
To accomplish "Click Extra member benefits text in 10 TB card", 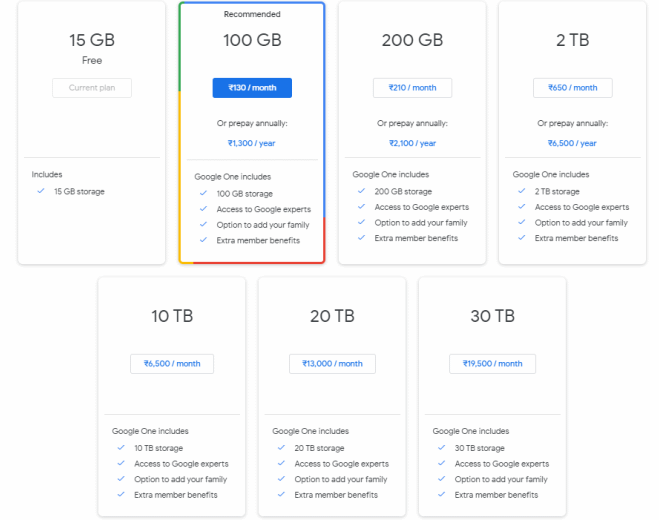I will [x=176, y=495].
